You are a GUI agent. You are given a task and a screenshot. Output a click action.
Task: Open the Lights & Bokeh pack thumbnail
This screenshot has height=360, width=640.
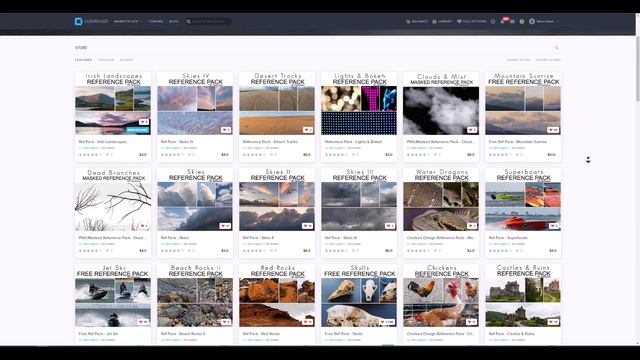pos(359,104)
